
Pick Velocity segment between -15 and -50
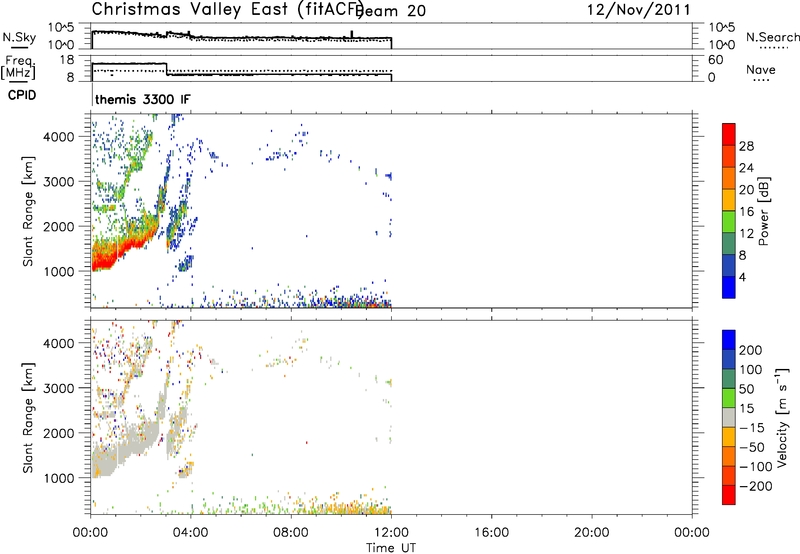[729, 437]
